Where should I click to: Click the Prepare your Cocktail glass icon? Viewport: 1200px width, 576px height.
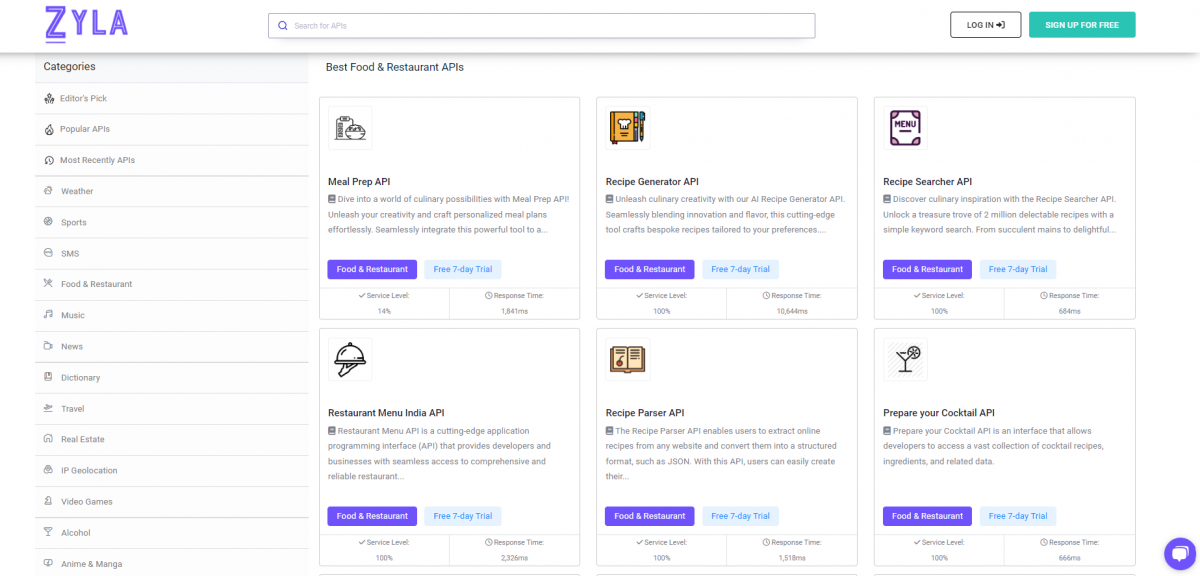pos(905,359)
